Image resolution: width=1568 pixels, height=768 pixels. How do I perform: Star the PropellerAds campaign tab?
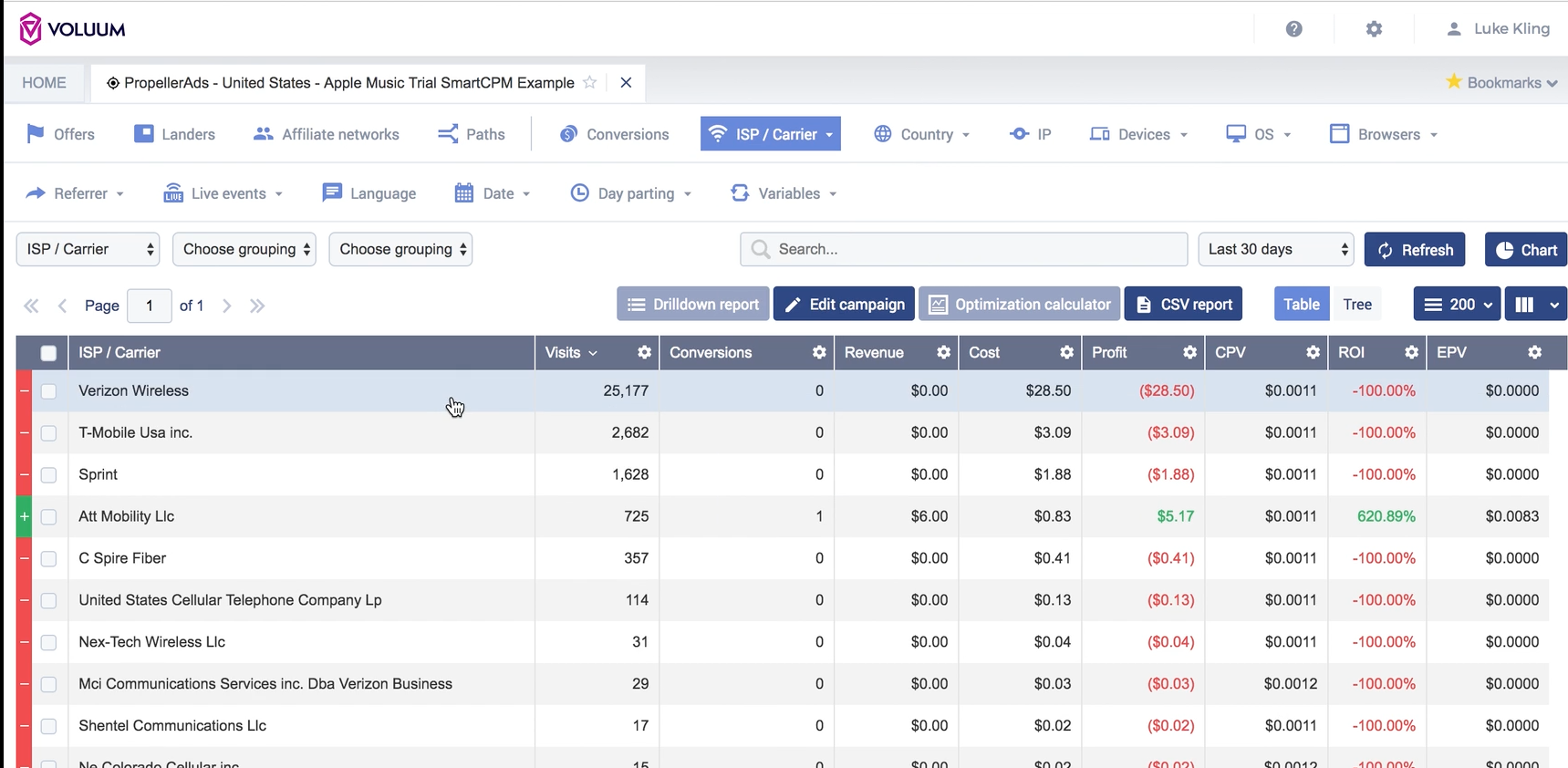coord(590,82)
